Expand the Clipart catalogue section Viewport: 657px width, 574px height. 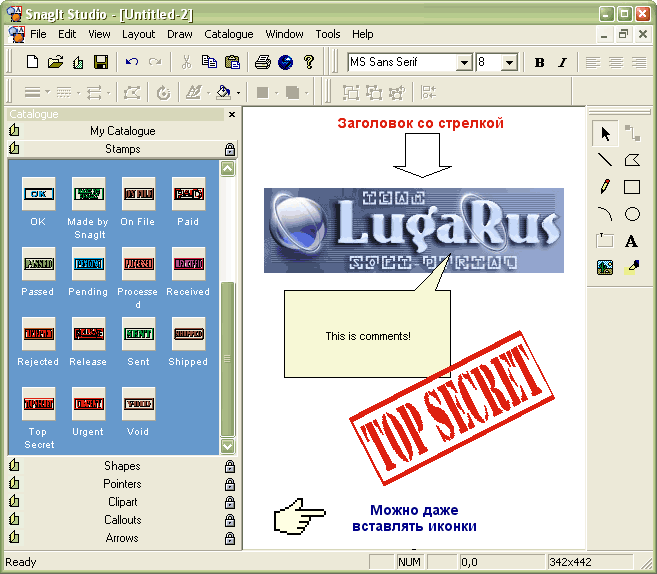pyautogui.click(x=122, y=502)
